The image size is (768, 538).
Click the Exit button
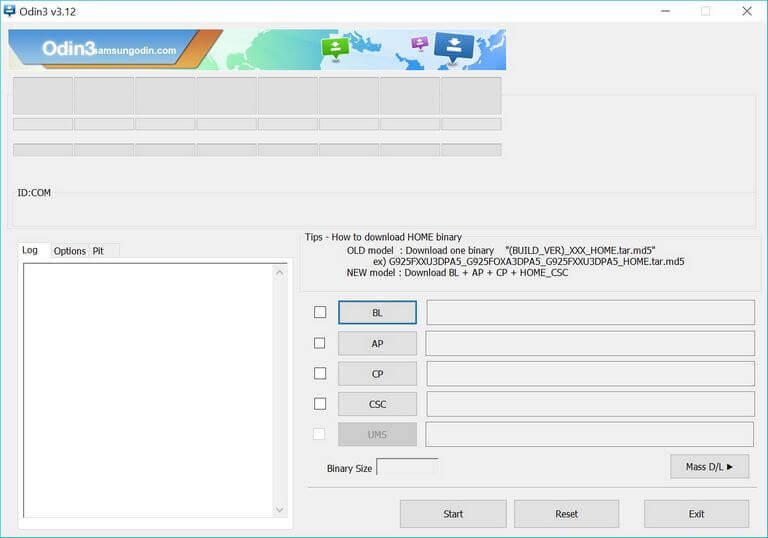696,514
